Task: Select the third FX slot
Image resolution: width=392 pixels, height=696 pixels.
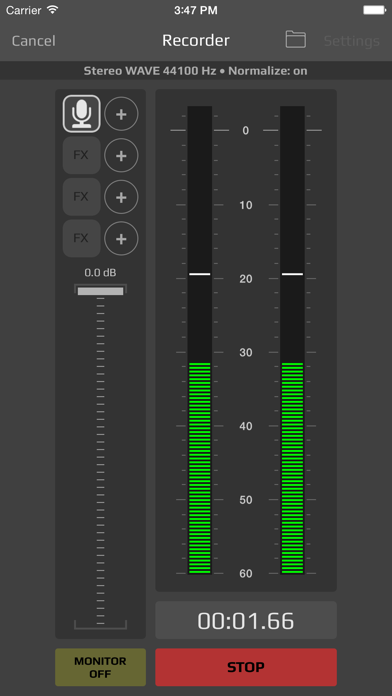Action: coord(81,238)
